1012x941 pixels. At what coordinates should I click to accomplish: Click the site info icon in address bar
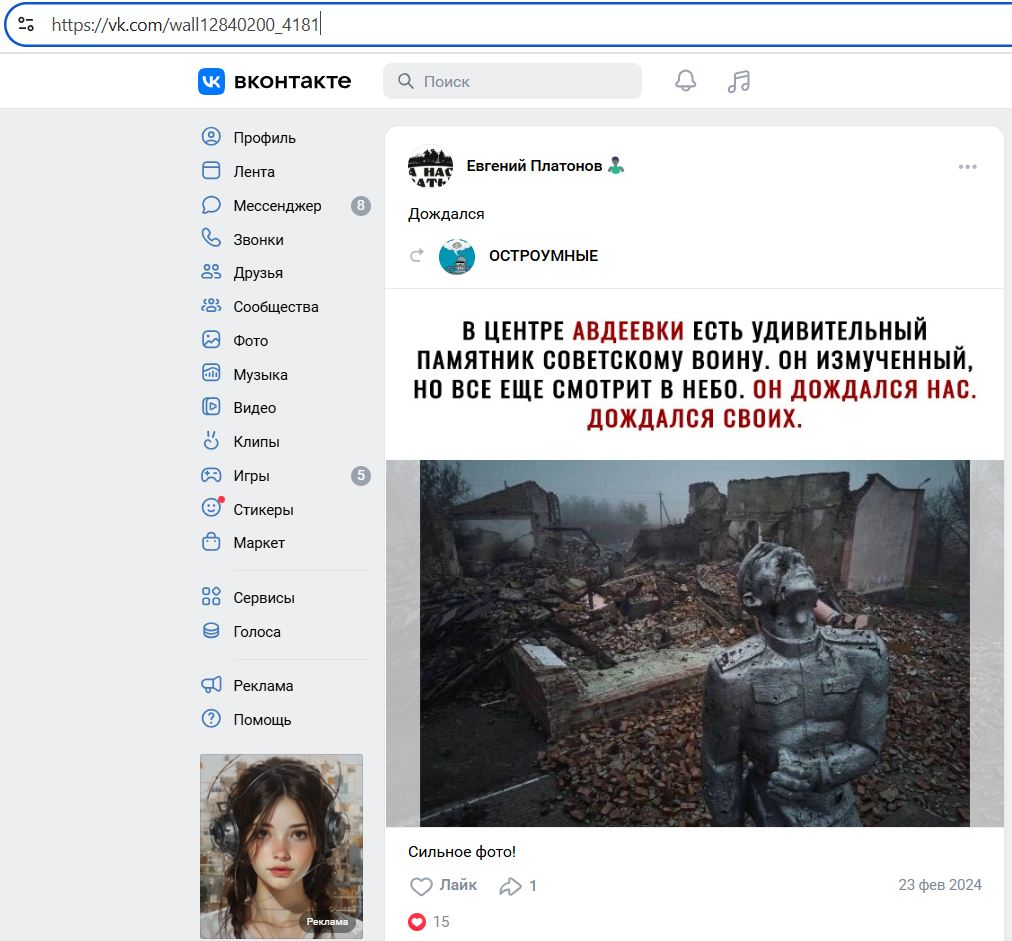coord(26,25)
